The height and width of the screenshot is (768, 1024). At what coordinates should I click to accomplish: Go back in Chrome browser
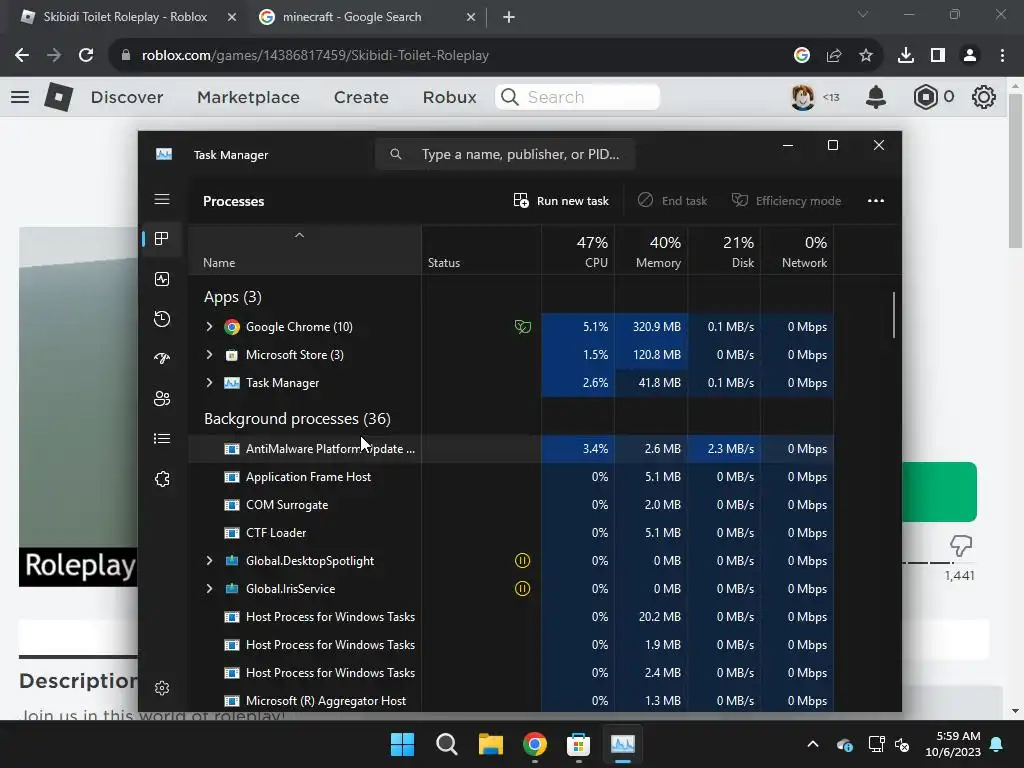(22, 56)
